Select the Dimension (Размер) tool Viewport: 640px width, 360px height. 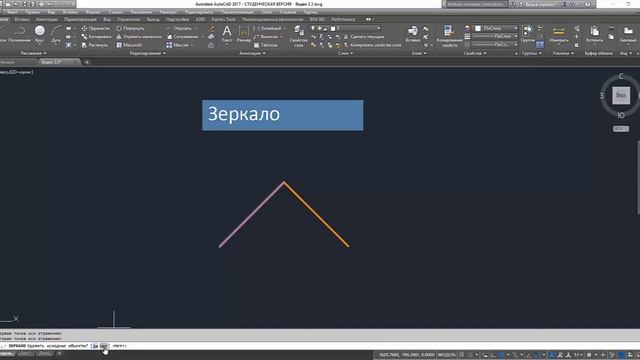244,34
